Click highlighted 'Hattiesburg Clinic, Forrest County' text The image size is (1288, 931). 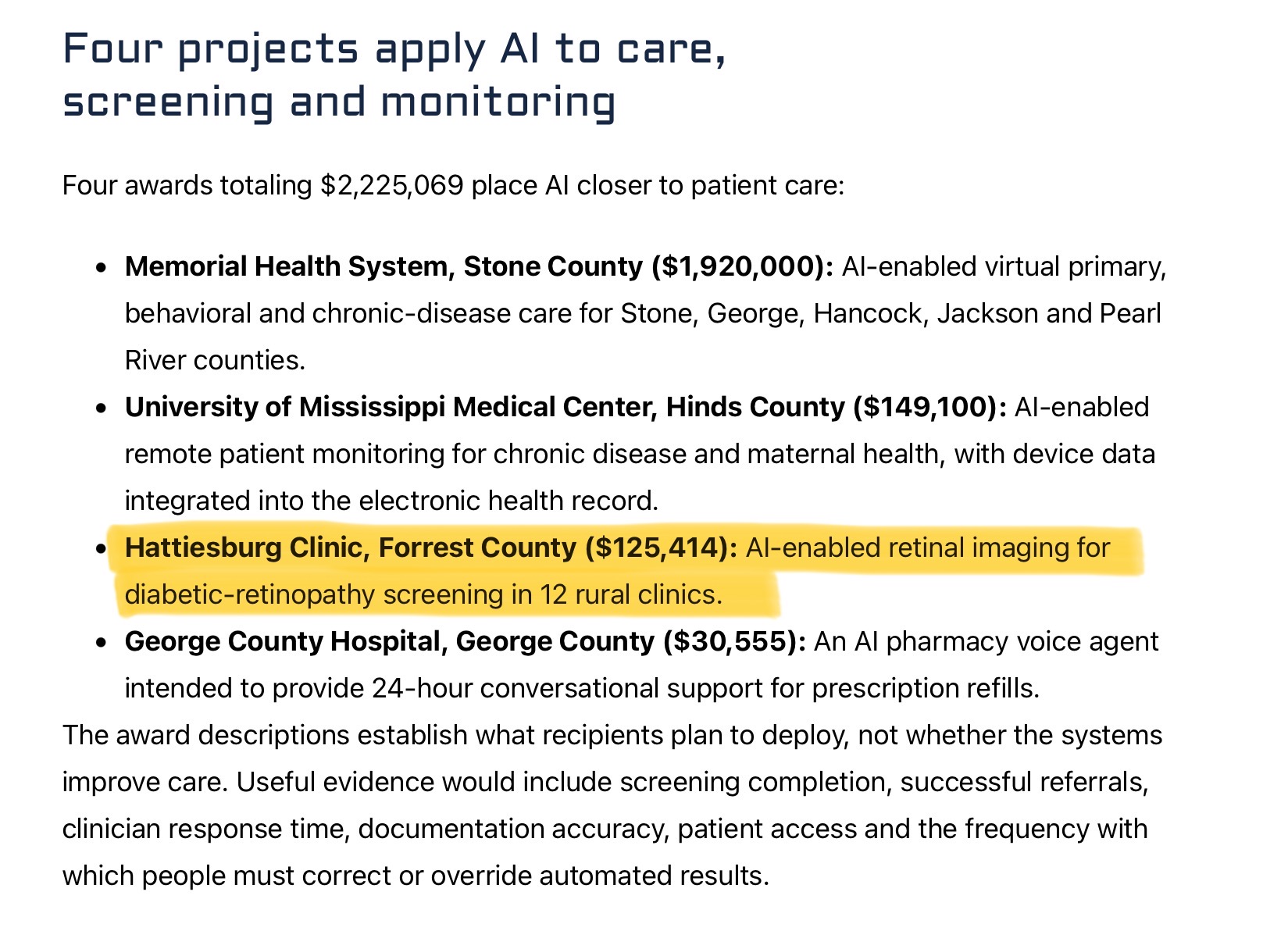point(351,548)
